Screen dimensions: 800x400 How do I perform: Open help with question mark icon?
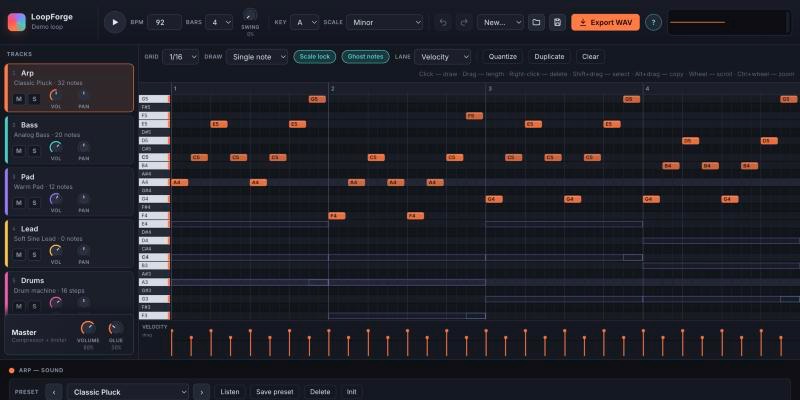tap(653, 22)
